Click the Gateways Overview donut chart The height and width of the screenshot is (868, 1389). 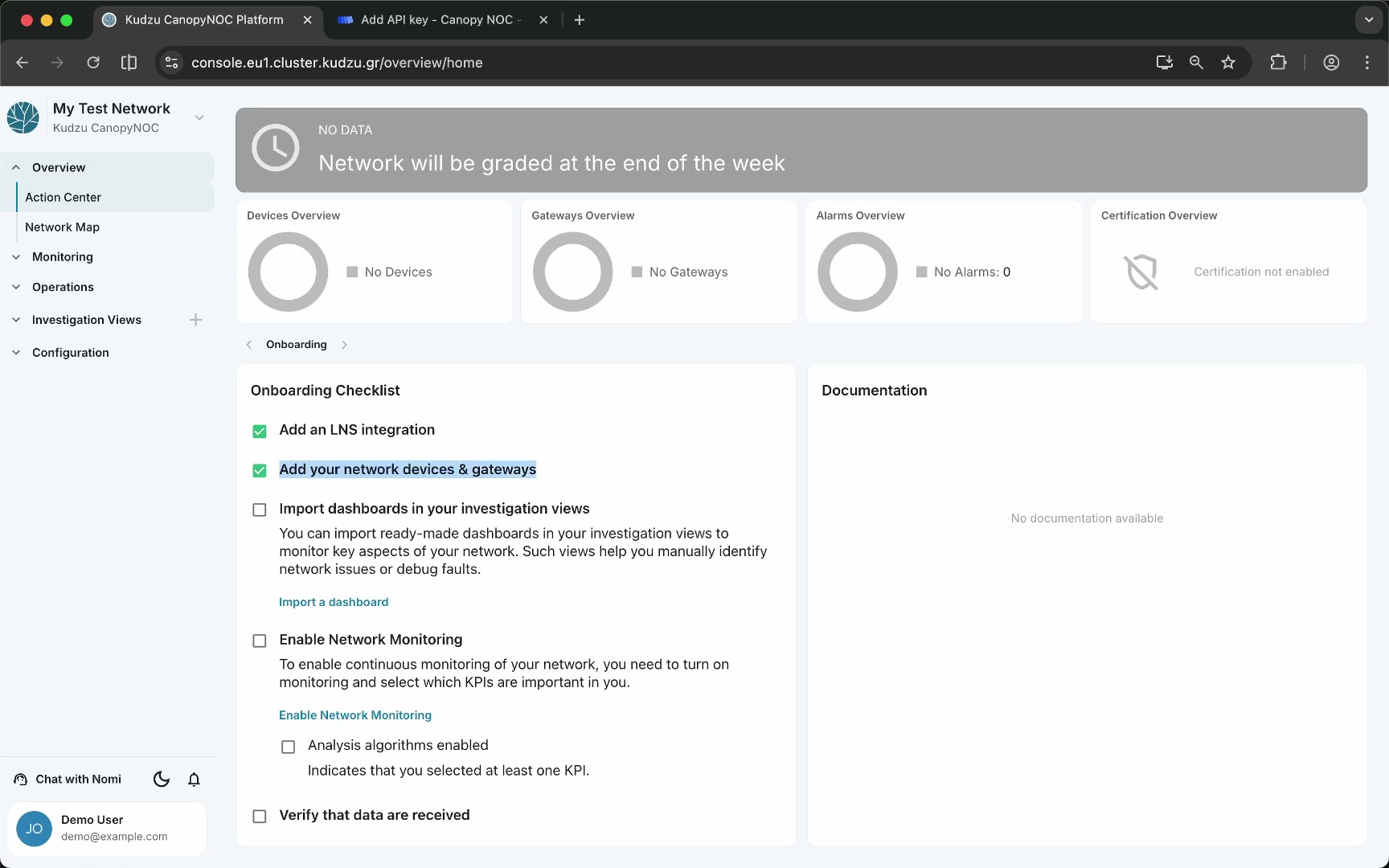pos(573,272)
